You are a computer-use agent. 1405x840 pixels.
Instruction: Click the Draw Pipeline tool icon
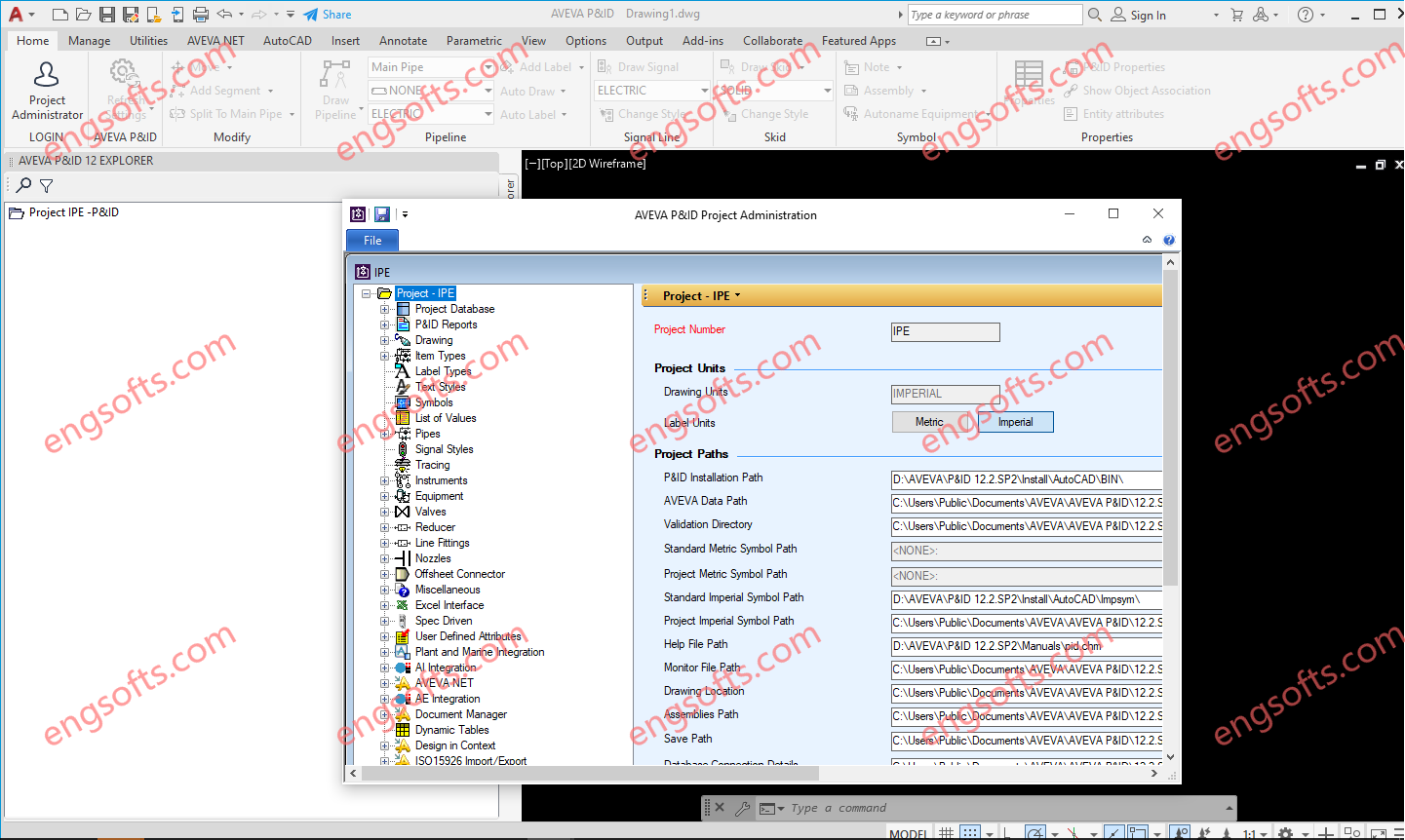click(334, 76)
